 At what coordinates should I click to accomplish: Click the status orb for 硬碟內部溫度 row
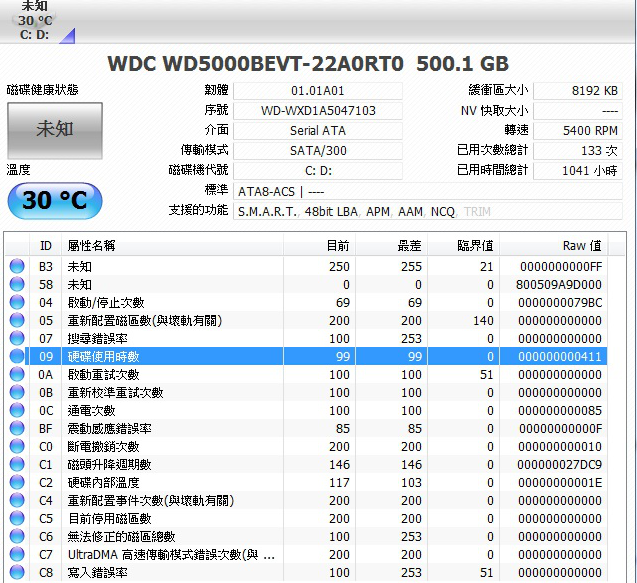(x=17, y=482)
